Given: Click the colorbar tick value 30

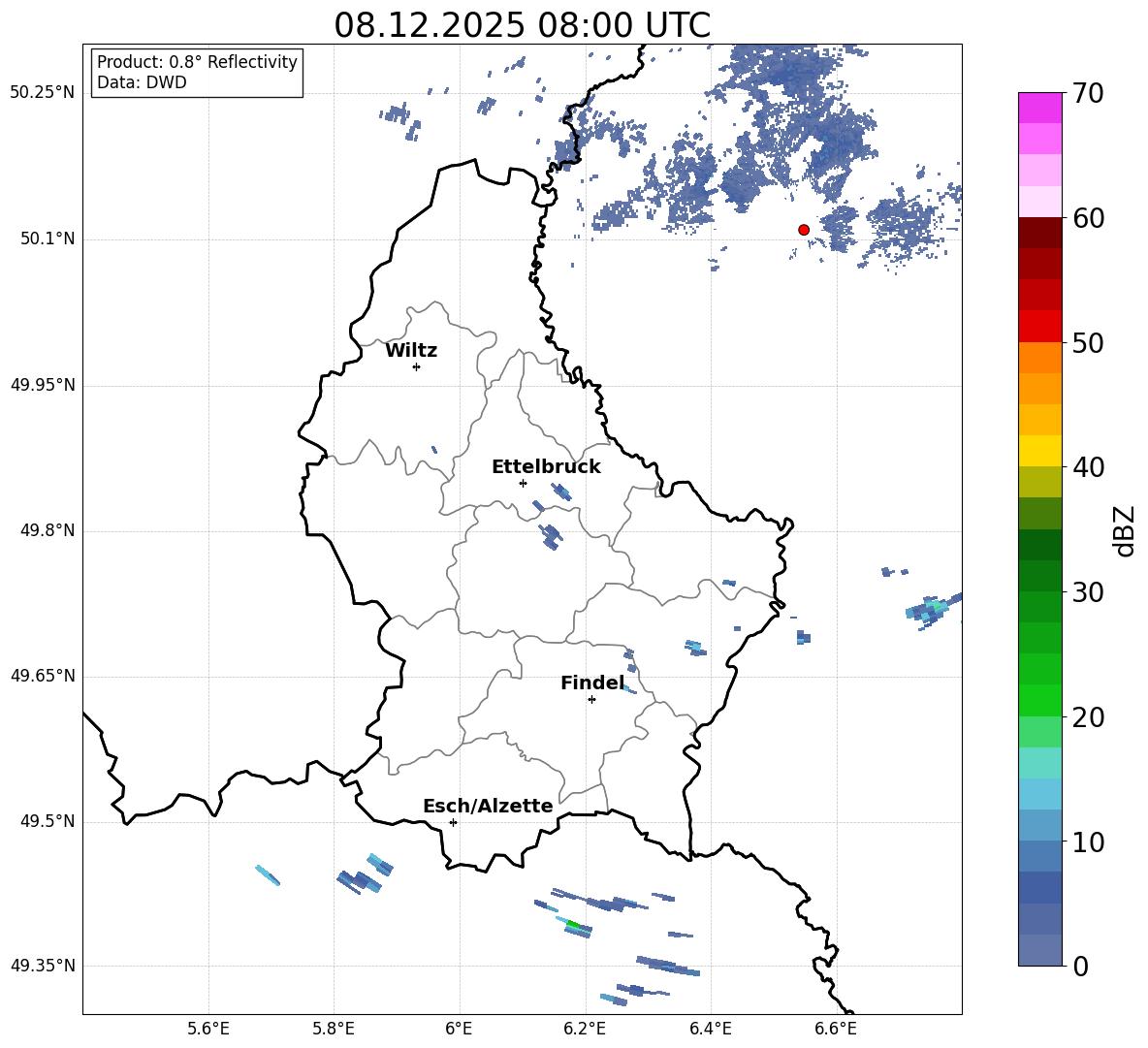Looking at the screenshot, I should pos(1088,592).
